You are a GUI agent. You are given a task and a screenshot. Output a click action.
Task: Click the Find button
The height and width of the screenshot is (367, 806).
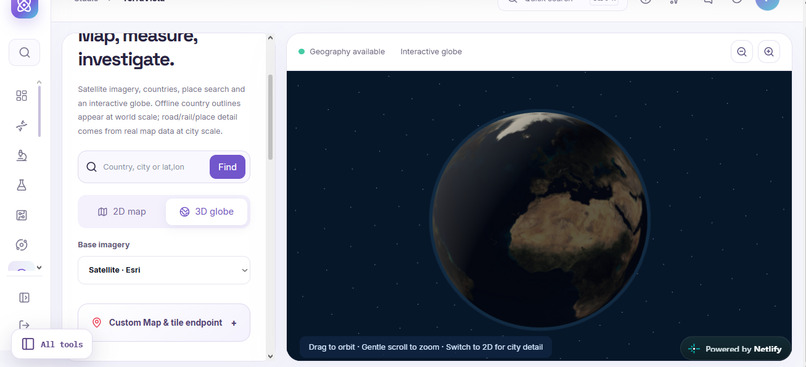(x=227, y=167)
